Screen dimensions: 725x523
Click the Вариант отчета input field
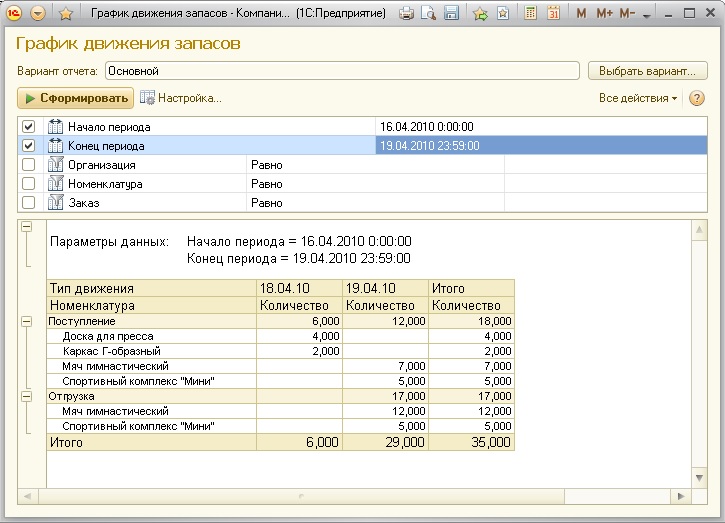tap(341, 71)
